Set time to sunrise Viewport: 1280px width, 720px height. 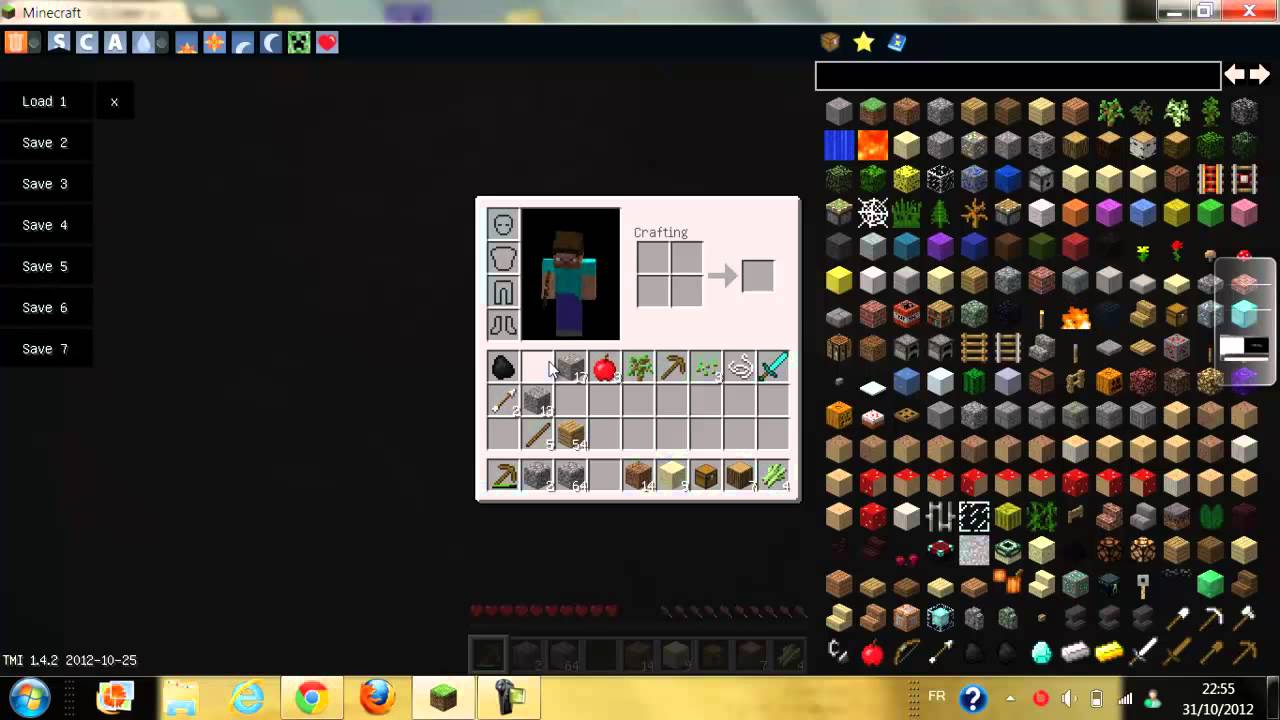(186, 42)
